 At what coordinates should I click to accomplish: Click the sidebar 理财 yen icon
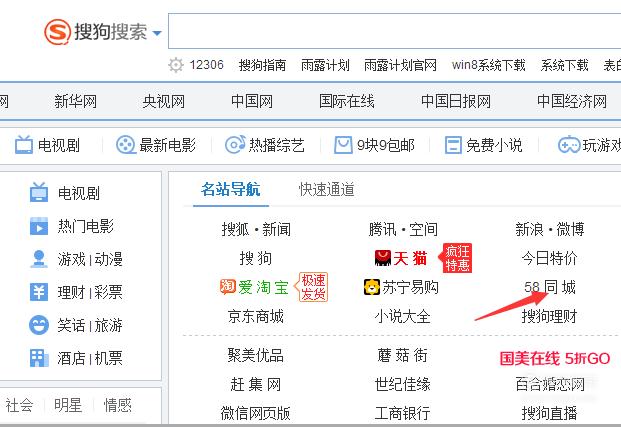39,292
